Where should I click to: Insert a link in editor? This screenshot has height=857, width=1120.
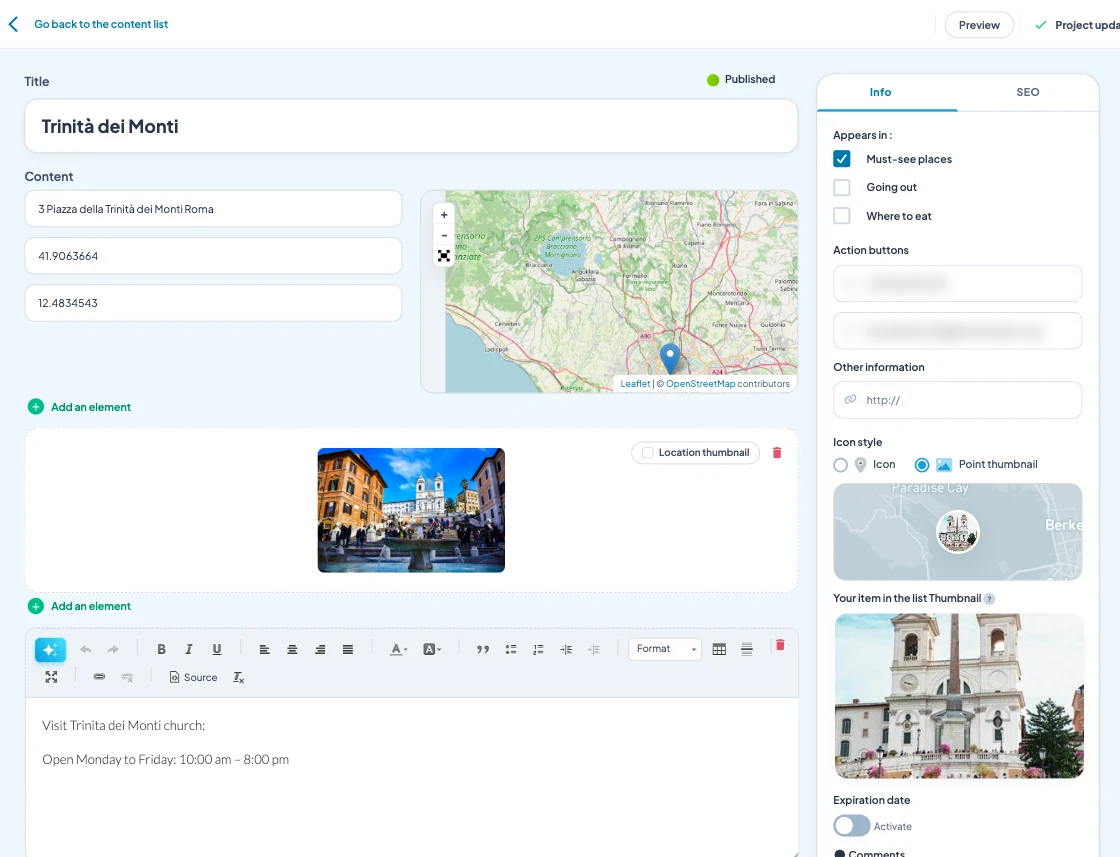click(x=99, y=677)
